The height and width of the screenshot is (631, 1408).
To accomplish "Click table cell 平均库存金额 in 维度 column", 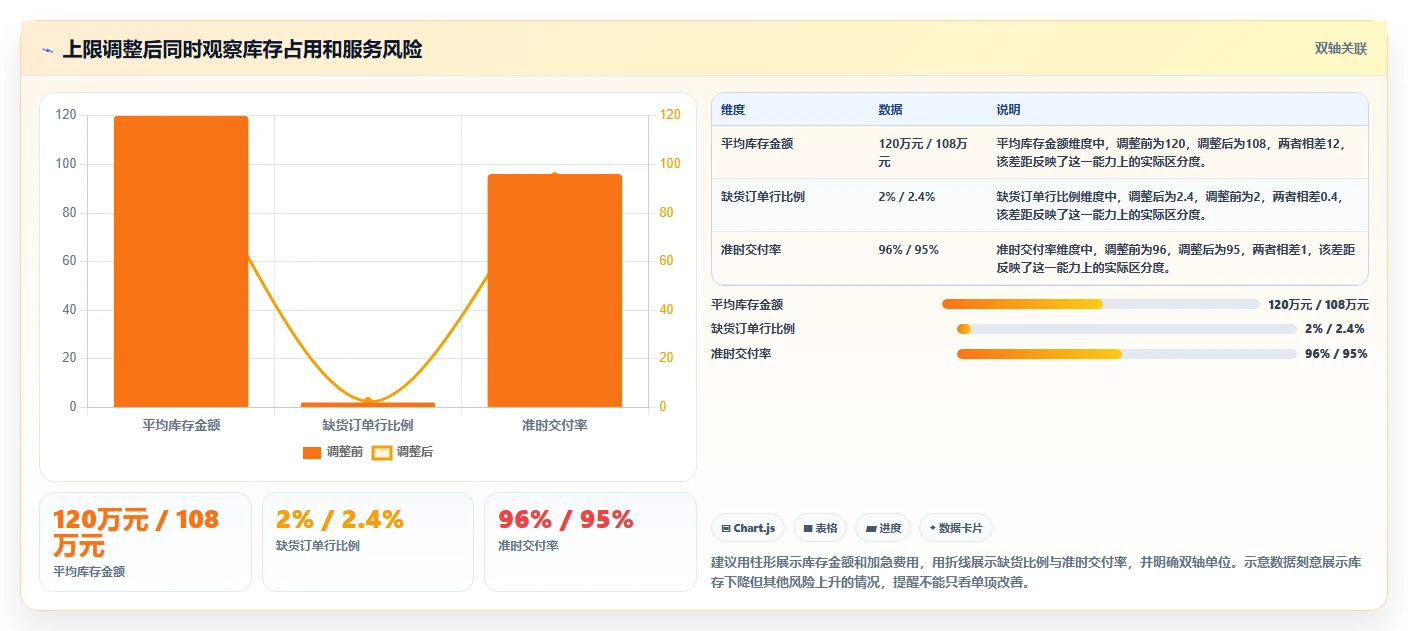I will (x=757, y=144).
